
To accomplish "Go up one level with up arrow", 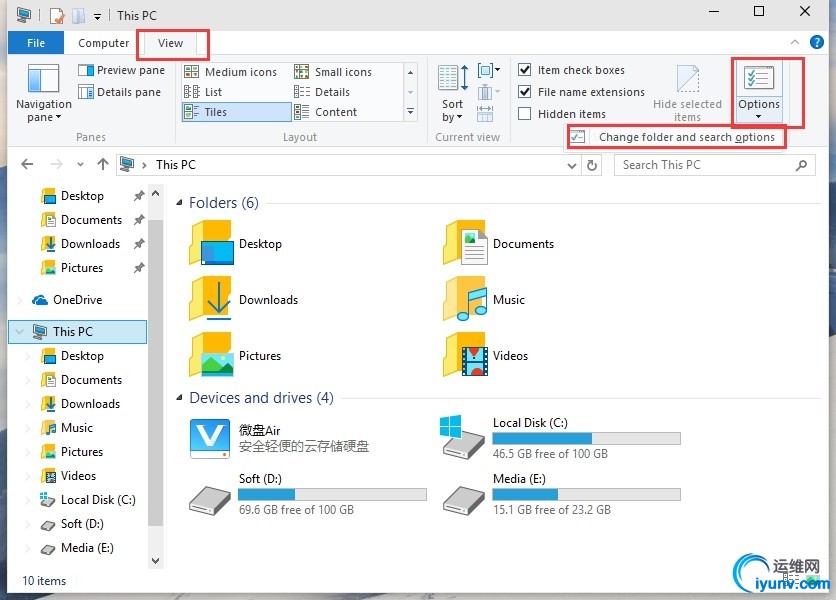I will point(103,164).
